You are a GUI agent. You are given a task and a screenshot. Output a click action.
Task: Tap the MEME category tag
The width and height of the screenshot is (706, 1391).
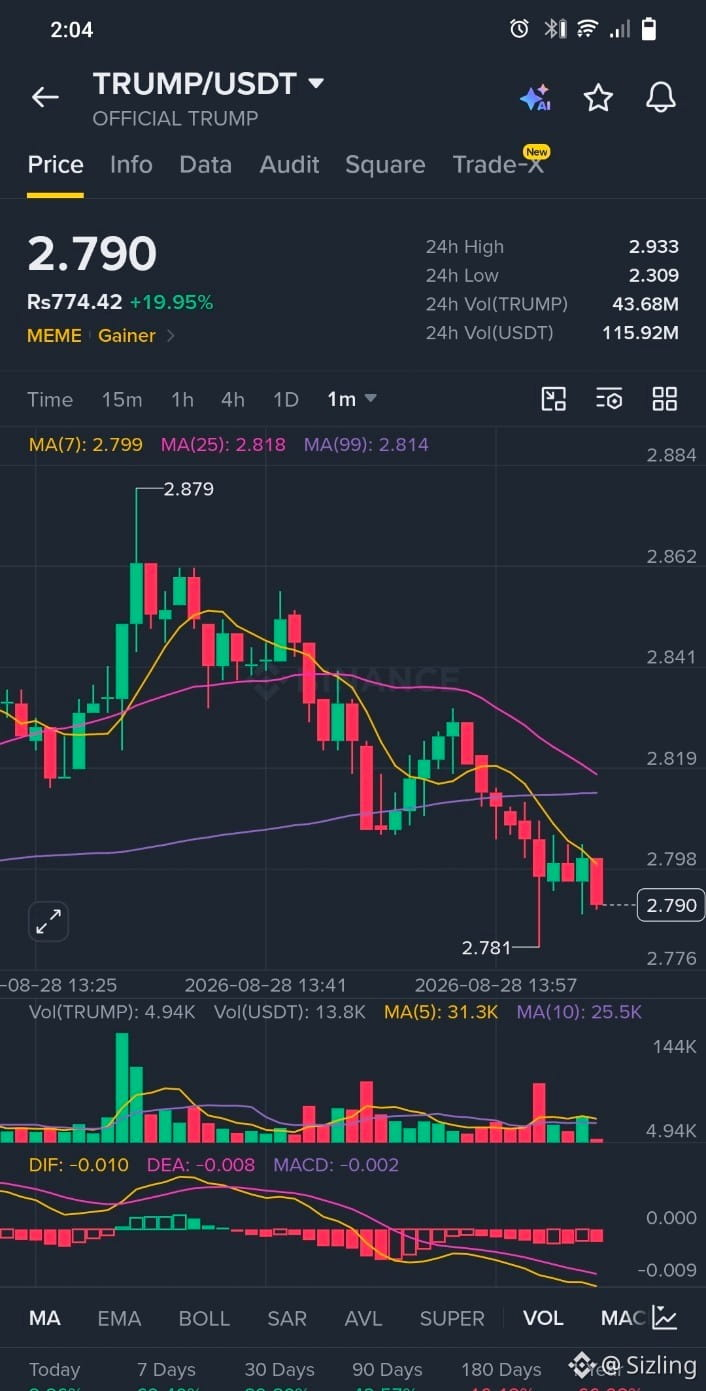pyautogui.click(x=54, y=336)
